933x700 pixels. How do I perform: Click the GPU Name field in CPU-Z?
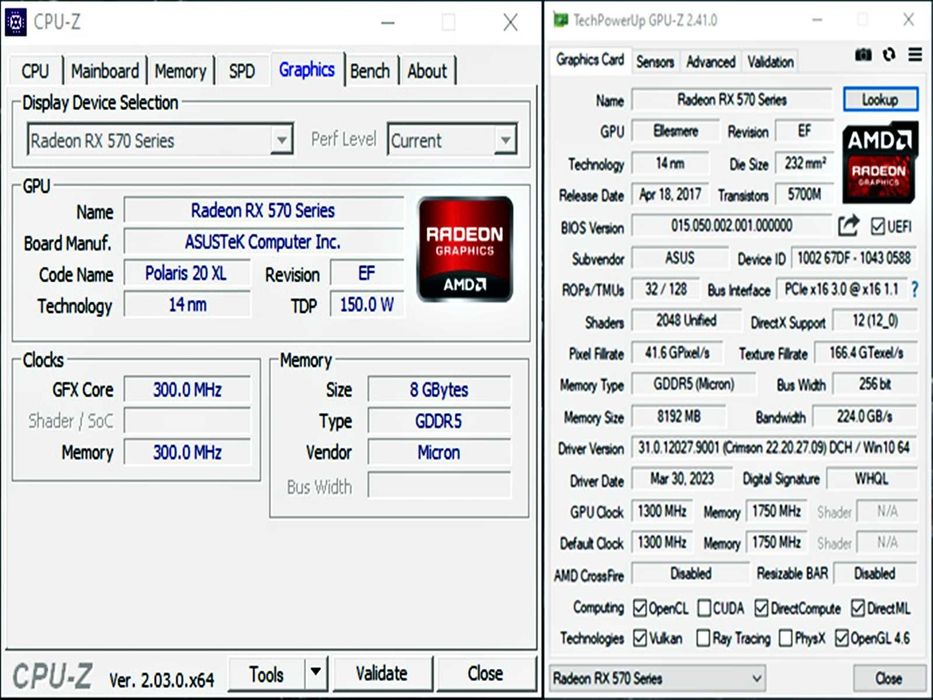click(x=264, y=210)
